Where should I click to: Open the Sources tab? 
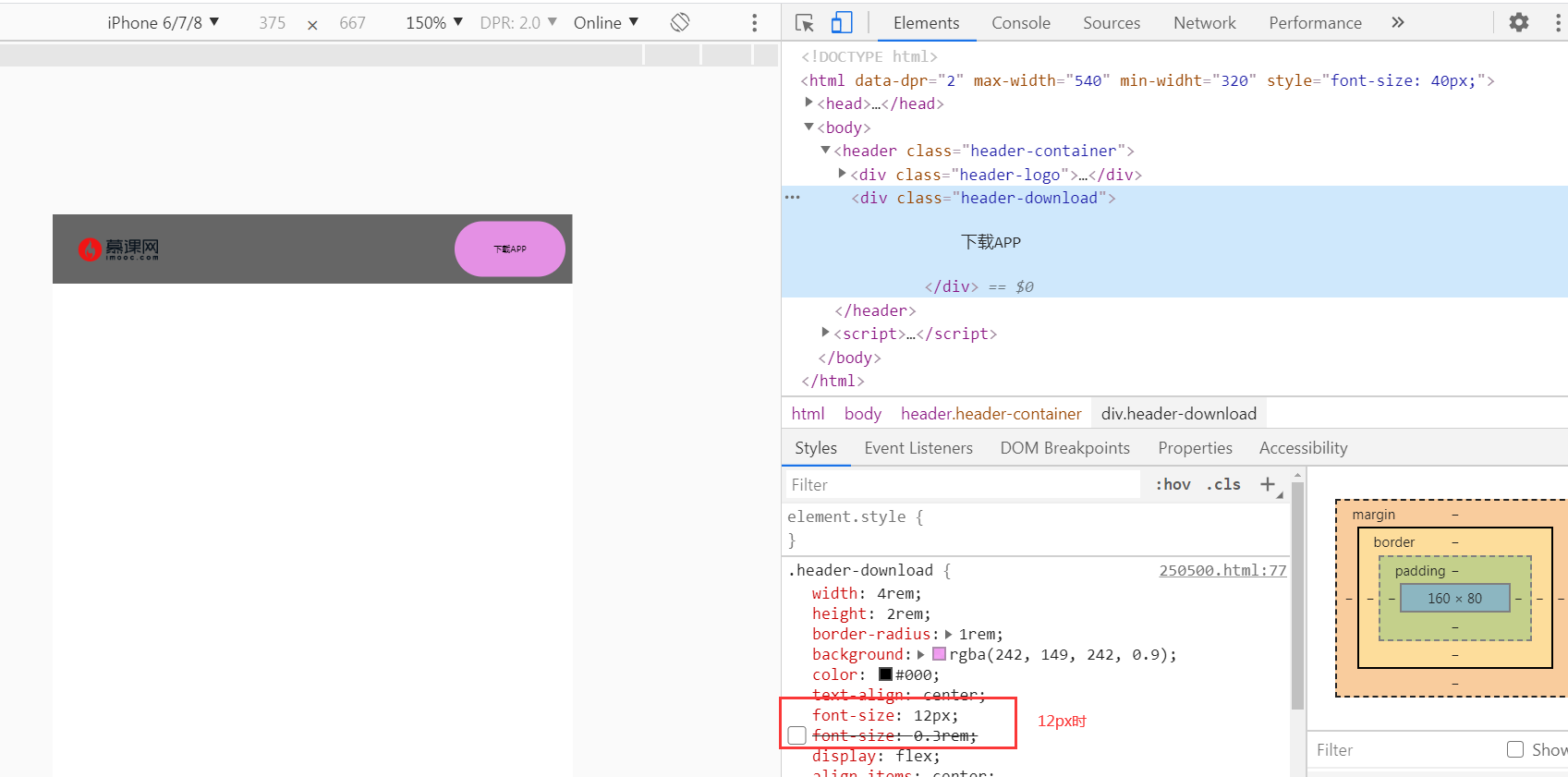tap(1112, 23)
